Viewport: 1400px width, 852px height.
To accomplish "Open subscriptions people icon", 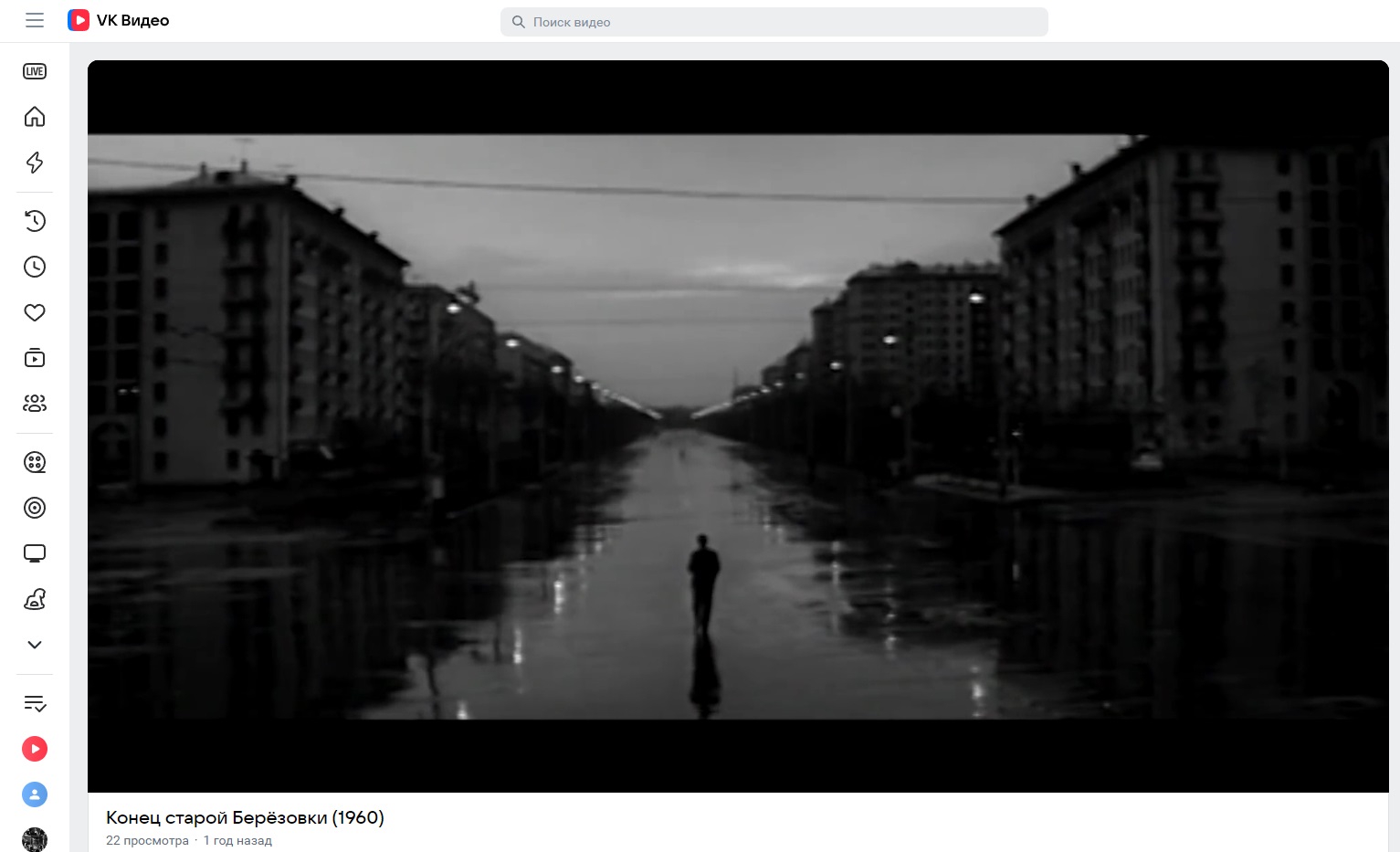I will click(x=35, y=404).
